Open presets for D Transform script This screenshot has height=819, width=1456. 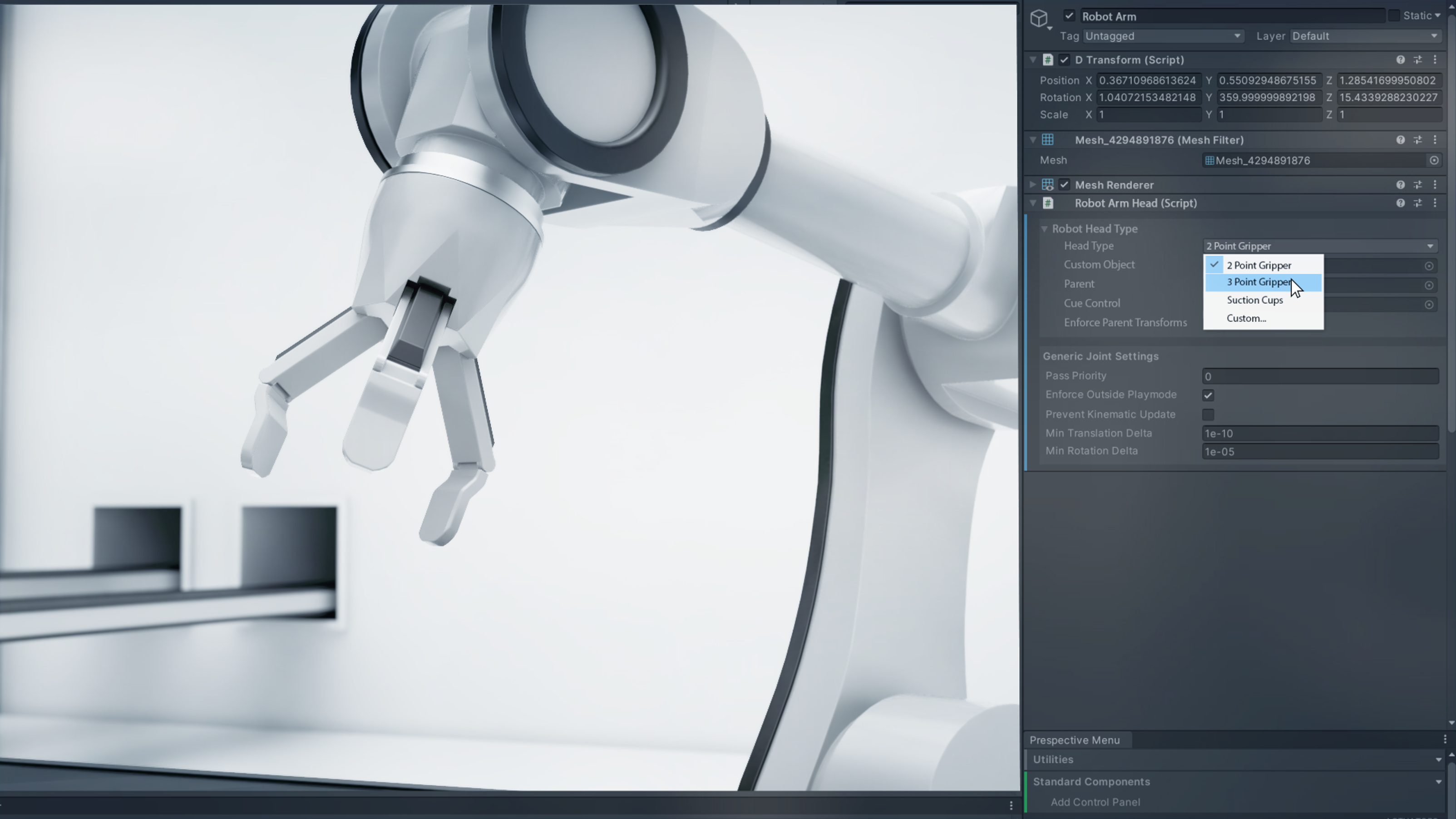click(x=1417, y=60)
